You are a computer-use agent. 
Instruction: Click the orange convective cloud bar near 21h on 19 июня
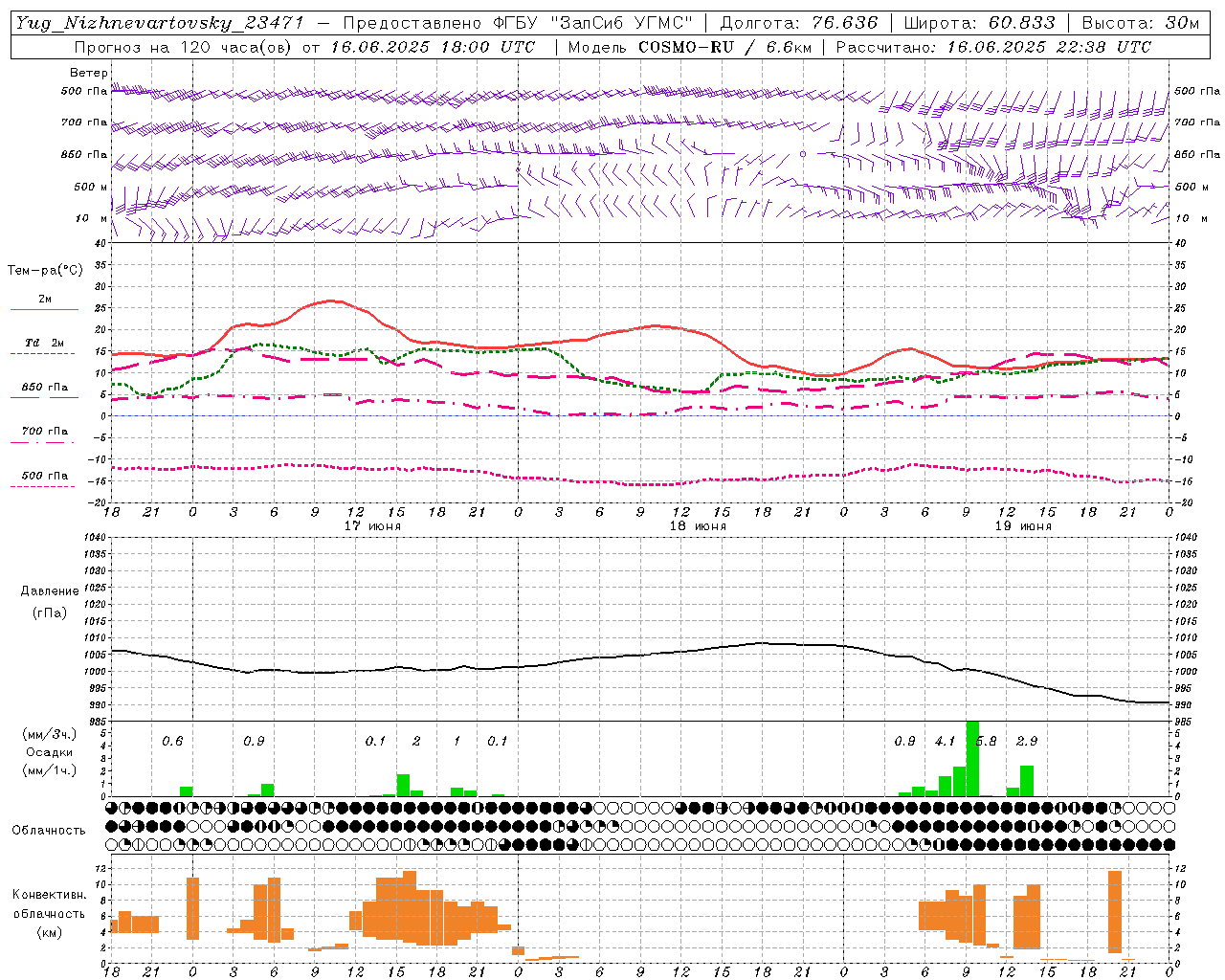(x=1115, y=912)
